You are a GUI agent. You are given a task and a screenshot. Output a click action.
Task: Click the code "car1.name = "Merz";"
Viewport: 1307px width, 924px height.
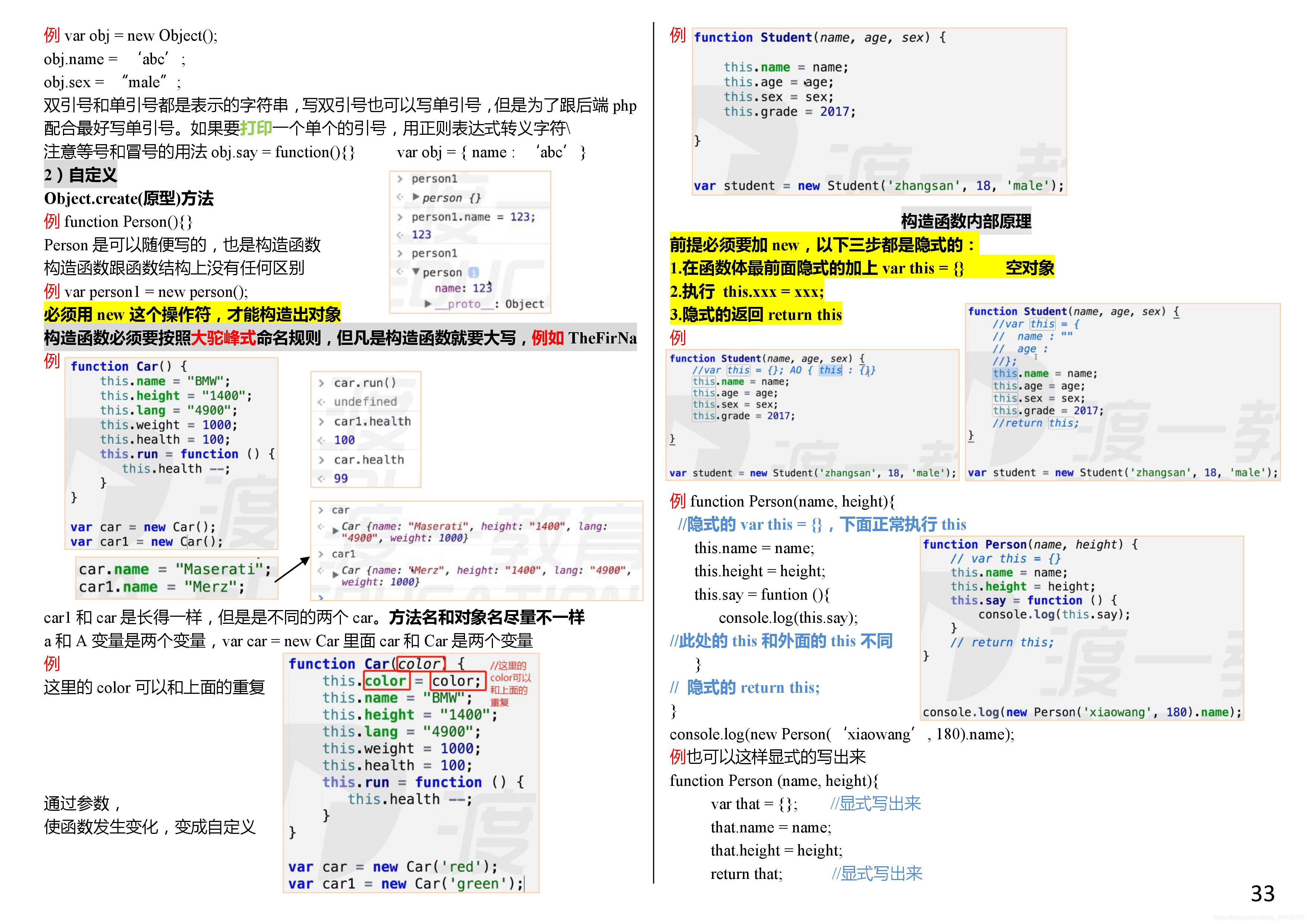click(161, 587)
